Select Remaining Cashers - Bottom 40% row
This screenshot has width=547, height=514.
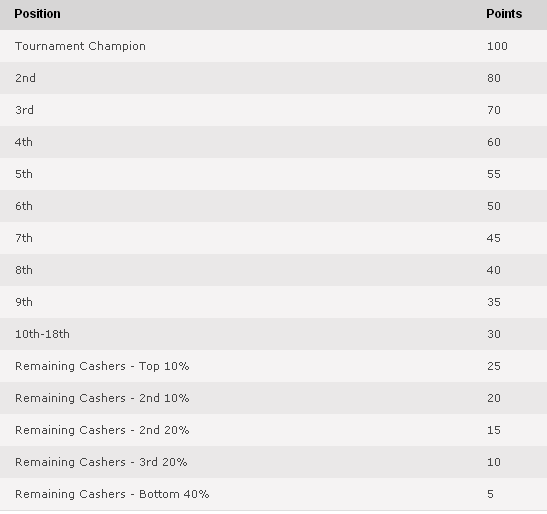point(274,494)
